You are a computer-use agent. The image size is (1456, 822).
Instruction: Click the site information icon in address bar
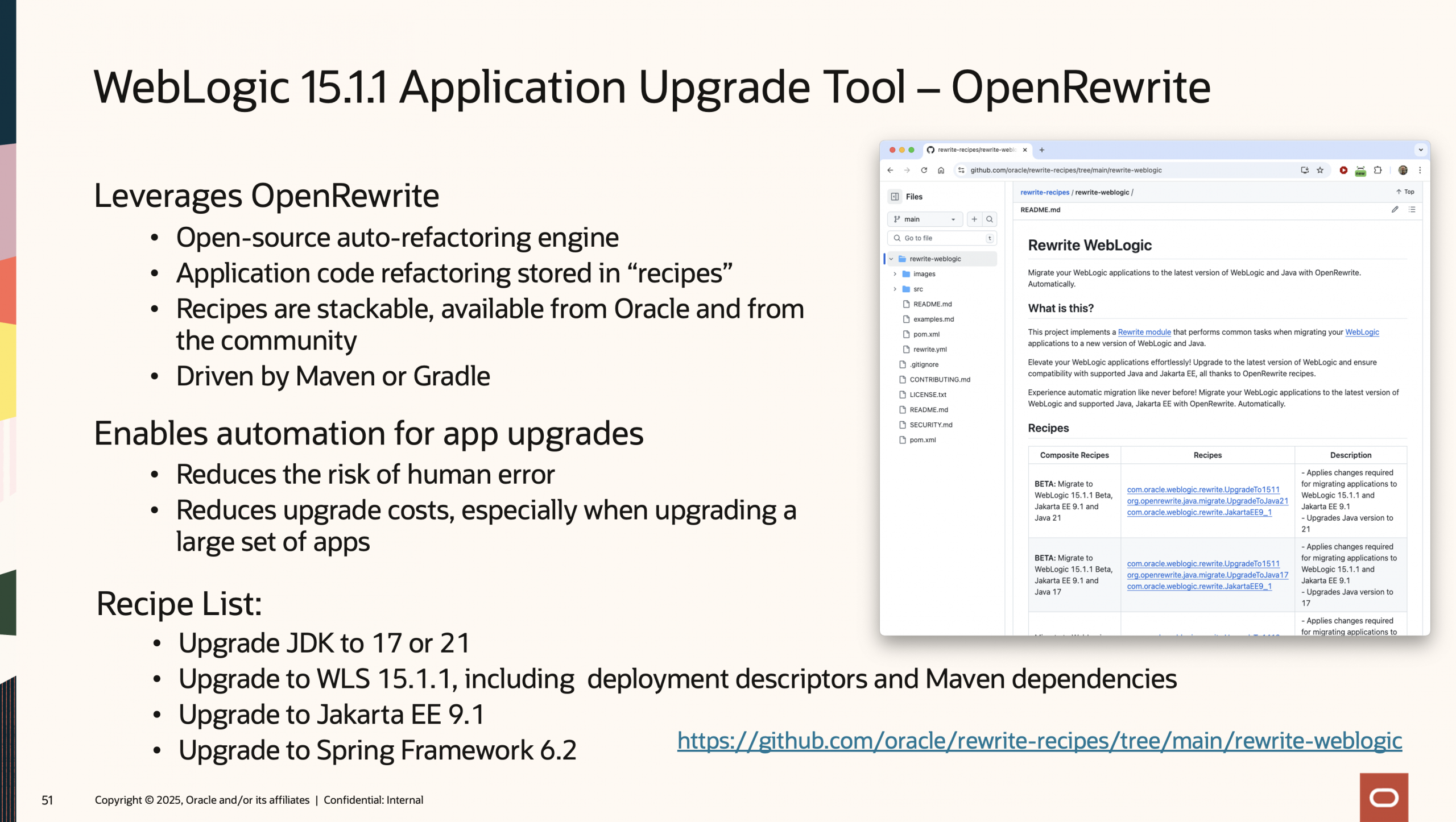pyautogui.click(x=961, y=170)
